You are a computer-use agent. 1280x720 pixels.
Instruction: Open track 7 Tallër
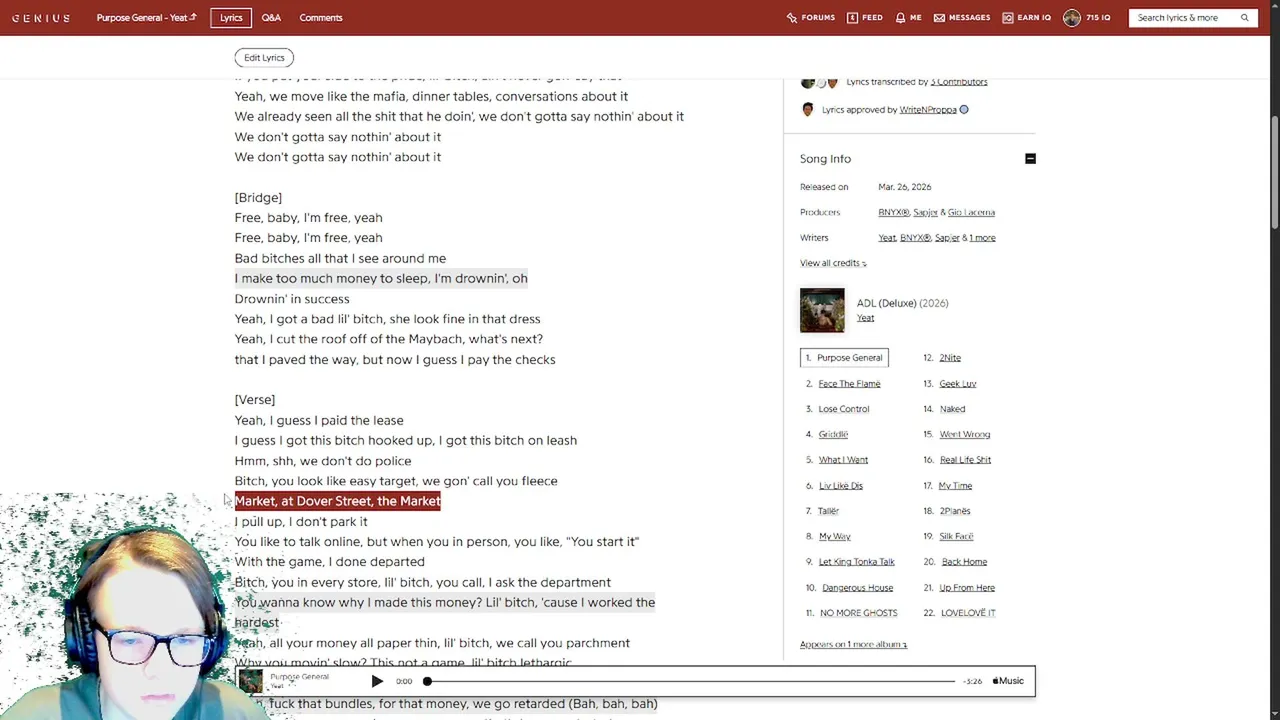(x=828, y=511)
